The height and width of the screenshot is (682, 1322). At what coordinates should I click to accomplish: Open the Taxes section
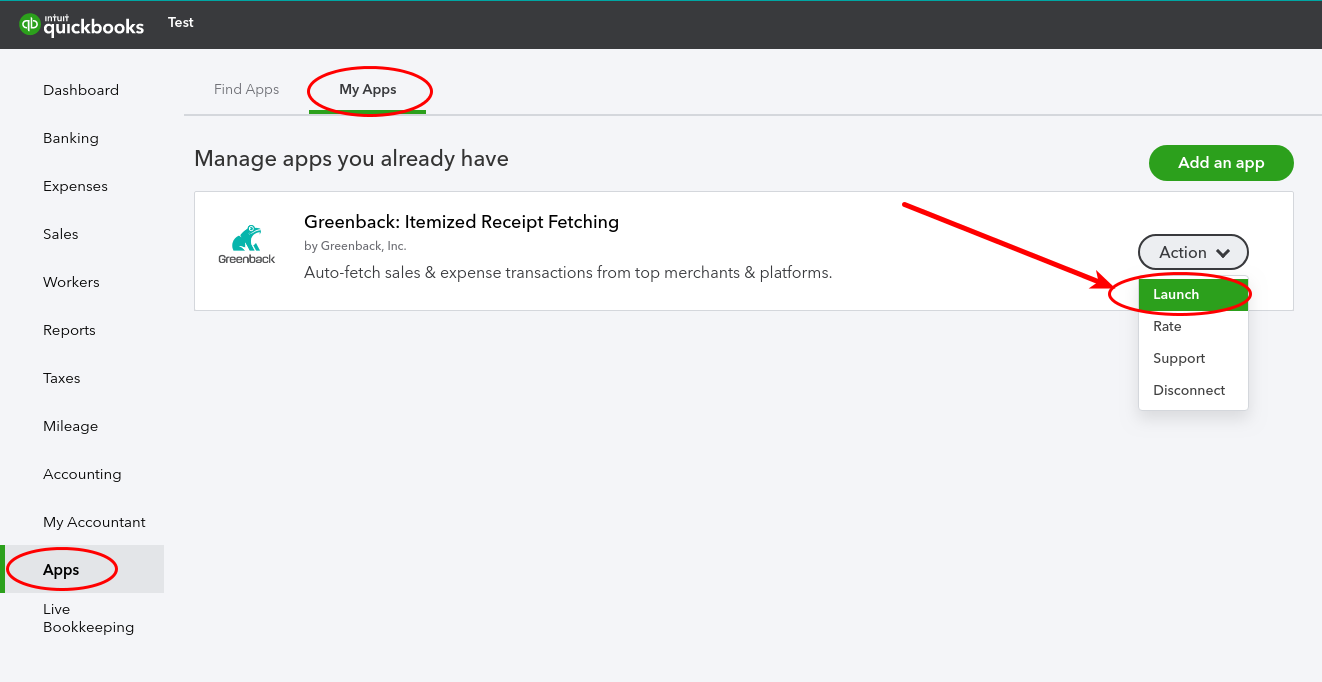tap(61, 378)
